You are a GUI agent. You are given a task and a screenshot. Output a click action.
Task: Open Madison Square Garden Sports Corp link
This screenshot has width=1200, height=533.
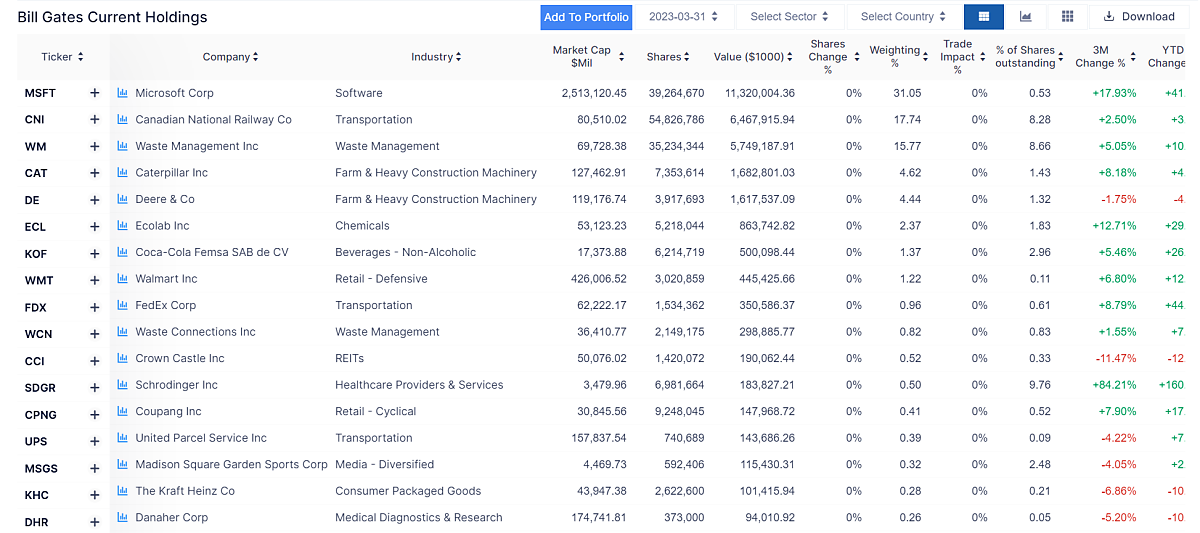[232, 464]
